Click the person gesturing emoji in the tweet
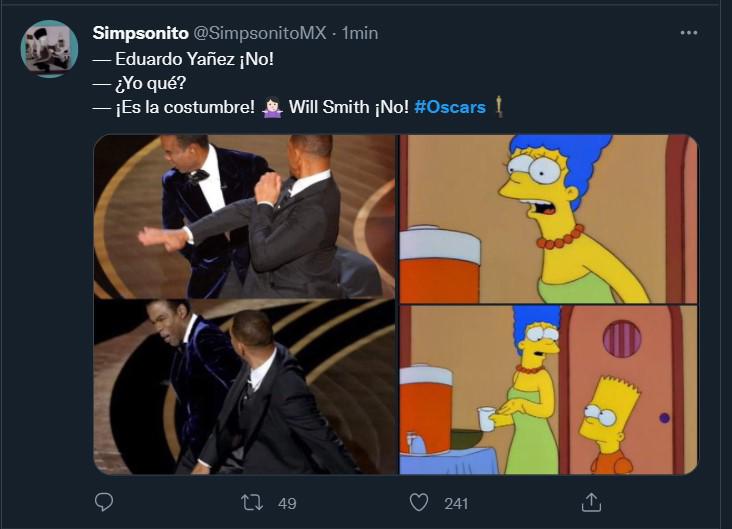This screenshot has height=529, width=732. tap(272, 107)
